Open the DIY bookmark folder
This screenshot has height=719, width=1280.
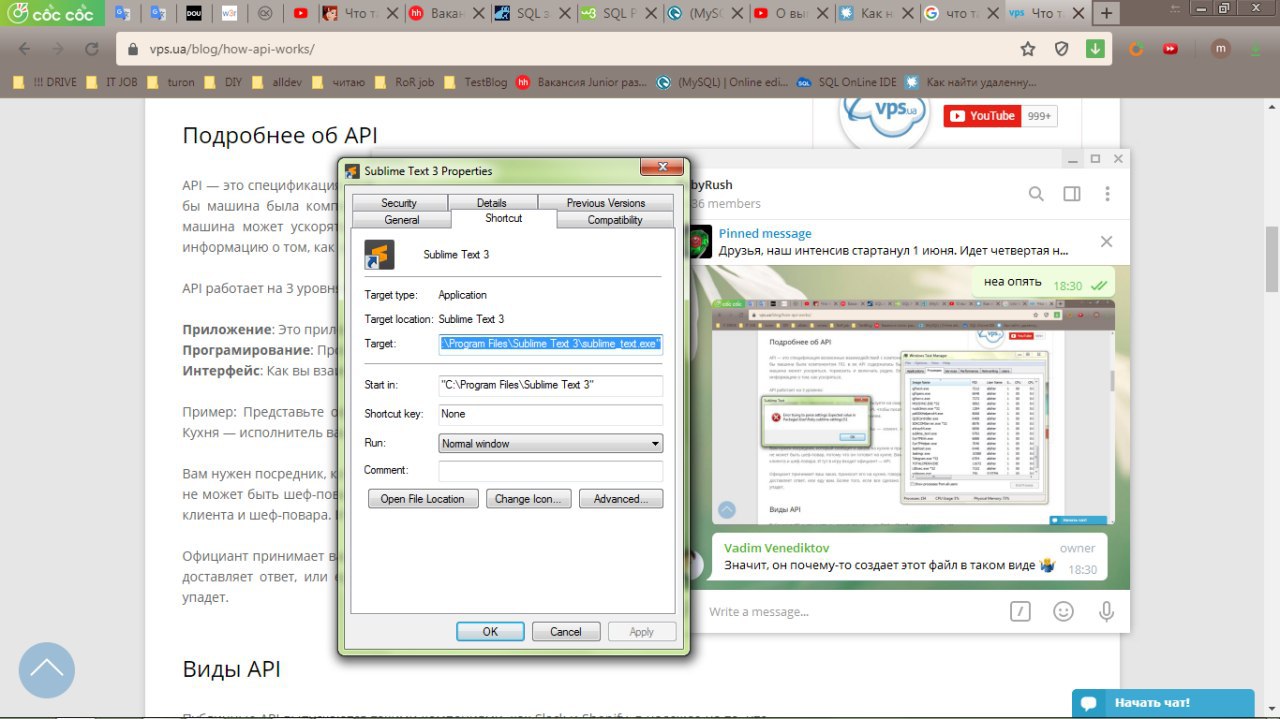[x=223, y=82]
